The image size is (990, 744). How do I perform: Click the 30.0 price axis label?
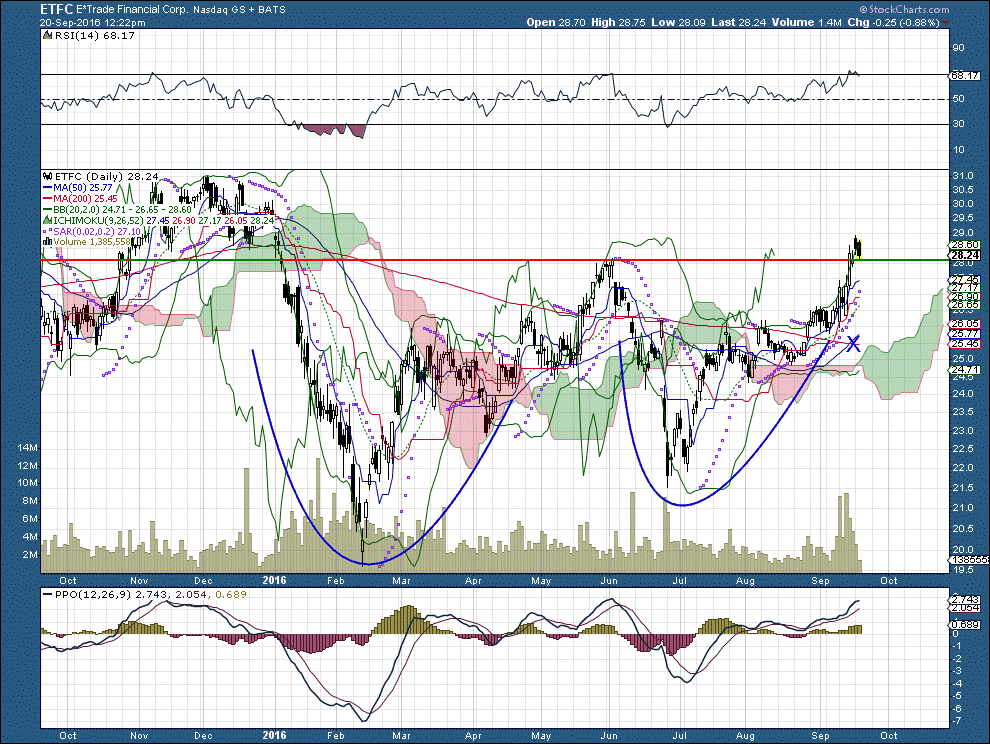[x=962, y=203]
